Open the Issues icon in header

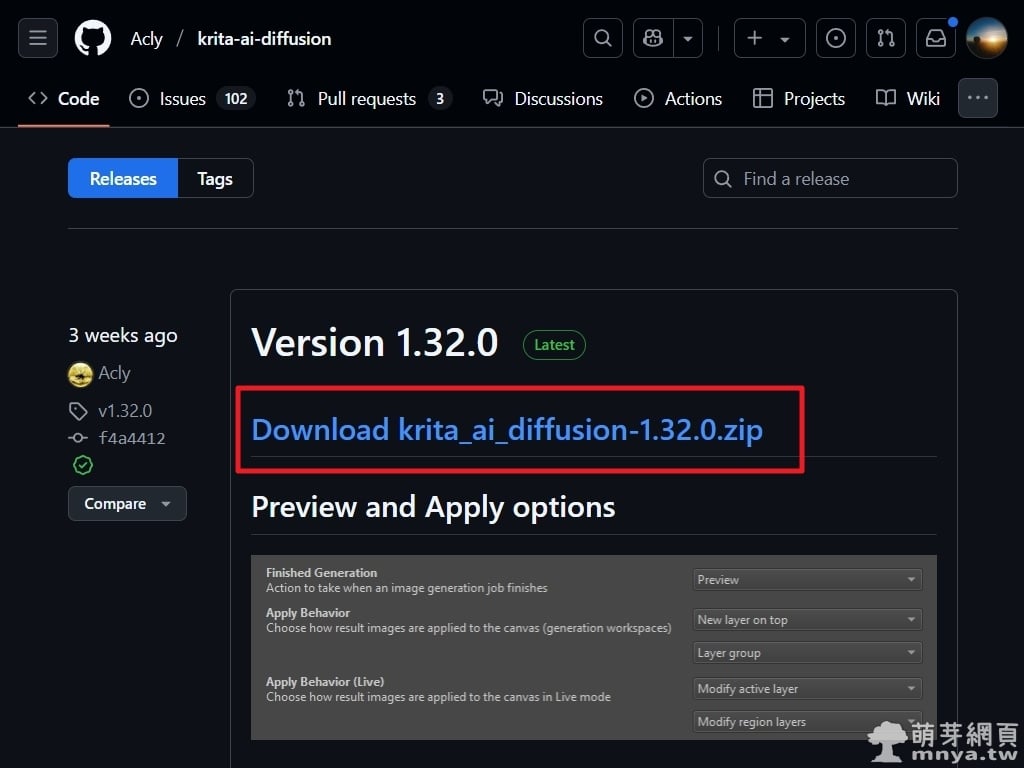point(836,38)
